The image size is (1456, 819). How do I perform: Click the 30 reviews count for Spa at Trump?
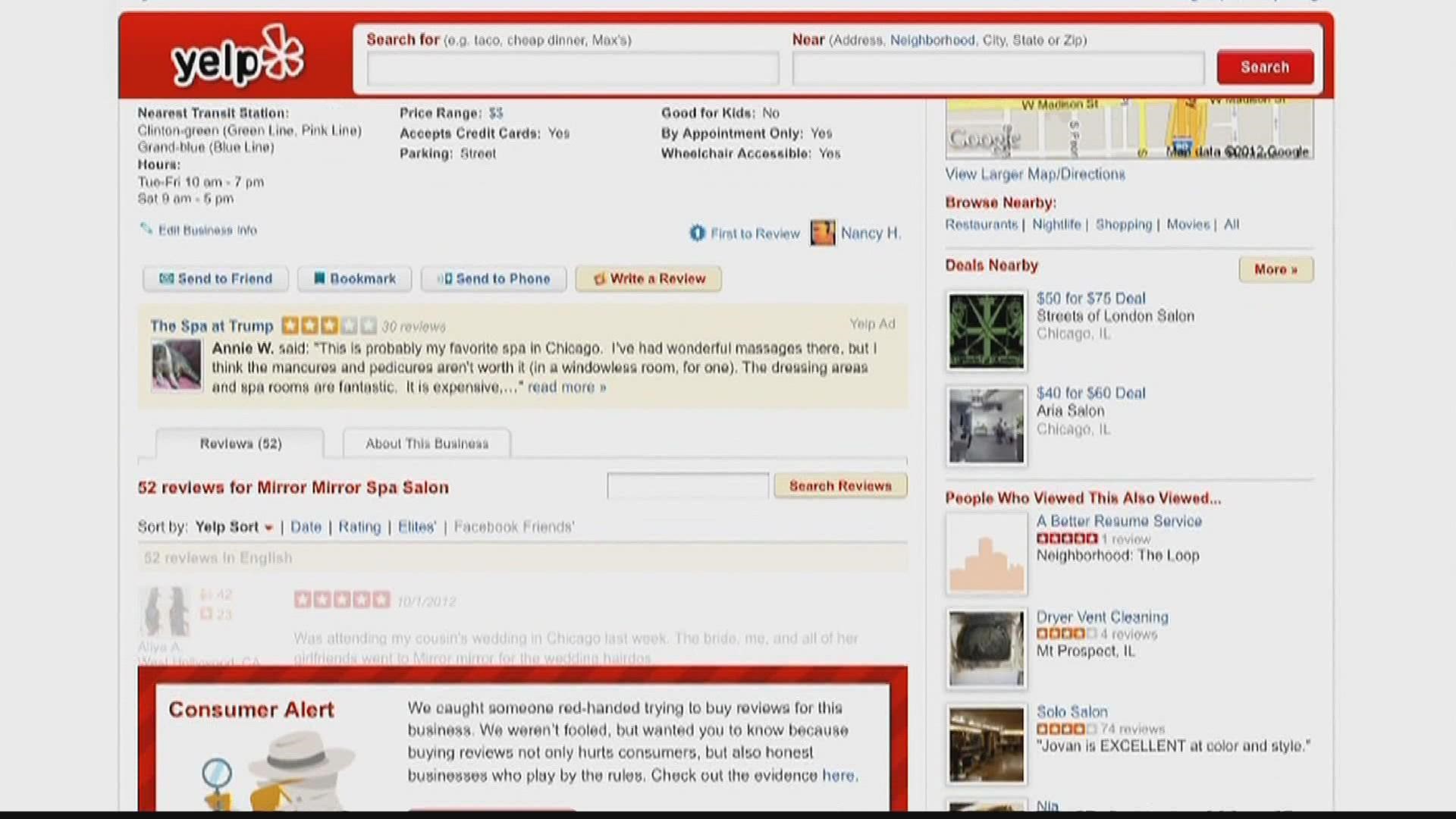(414, 327)
